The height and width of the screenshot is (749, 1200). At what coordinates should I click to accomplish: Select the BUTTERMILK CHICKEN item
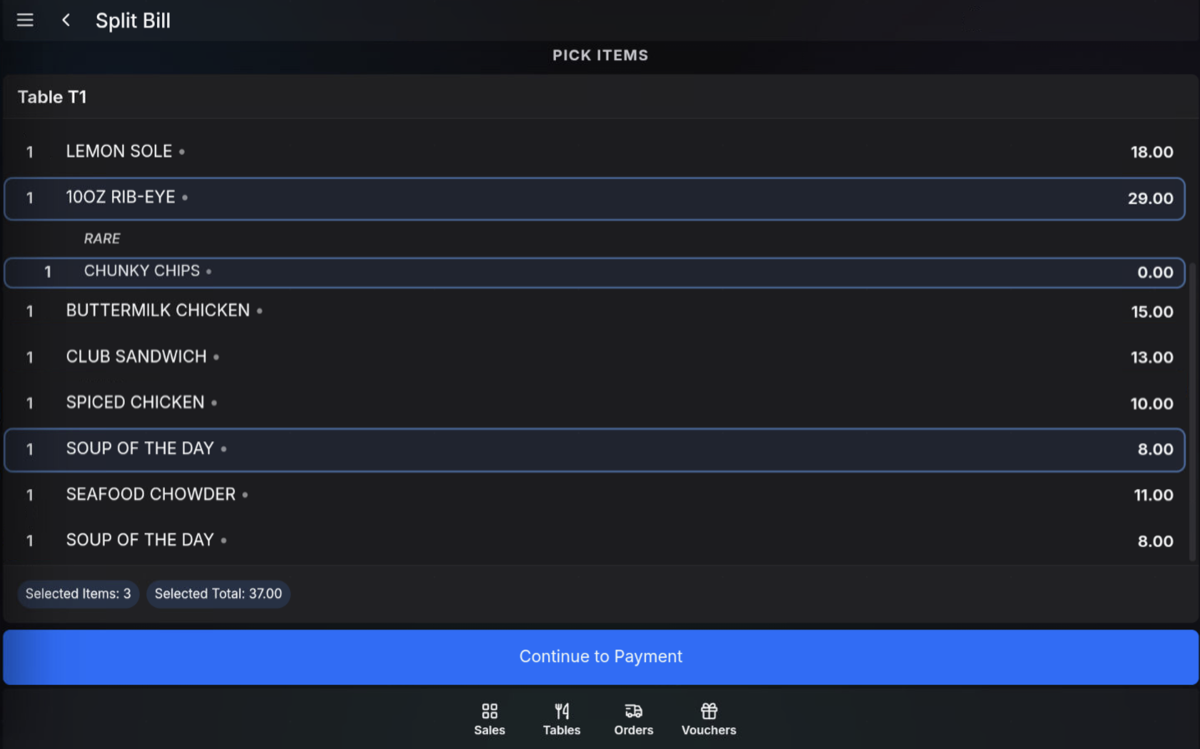coord(595,311)
